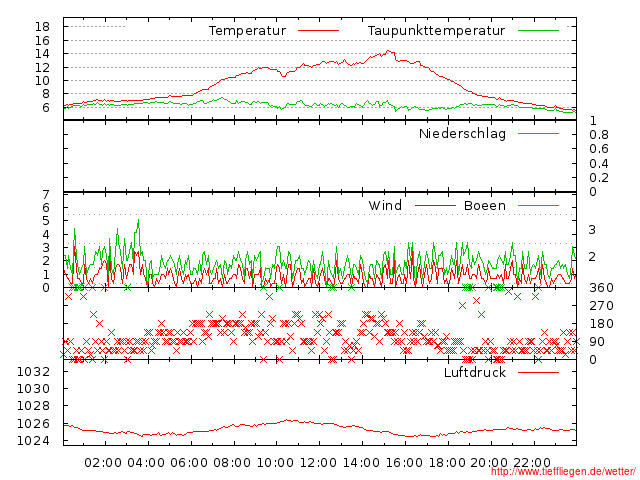Click the 22:00 time axis label

[532, 463]
